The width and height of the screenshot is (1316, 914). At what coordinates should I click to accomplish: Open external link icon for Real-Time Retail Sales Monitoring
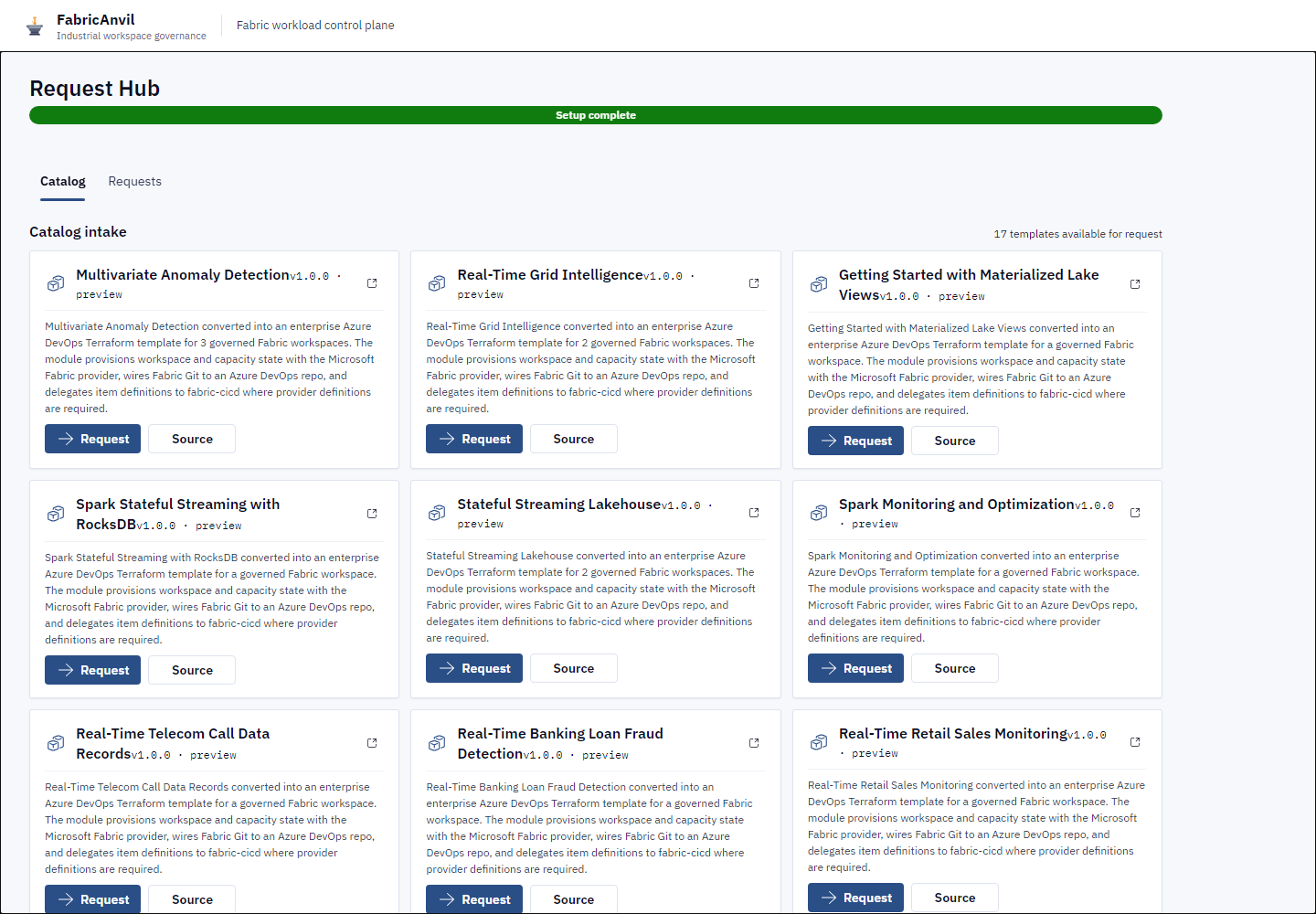[x=1135, y=742]
